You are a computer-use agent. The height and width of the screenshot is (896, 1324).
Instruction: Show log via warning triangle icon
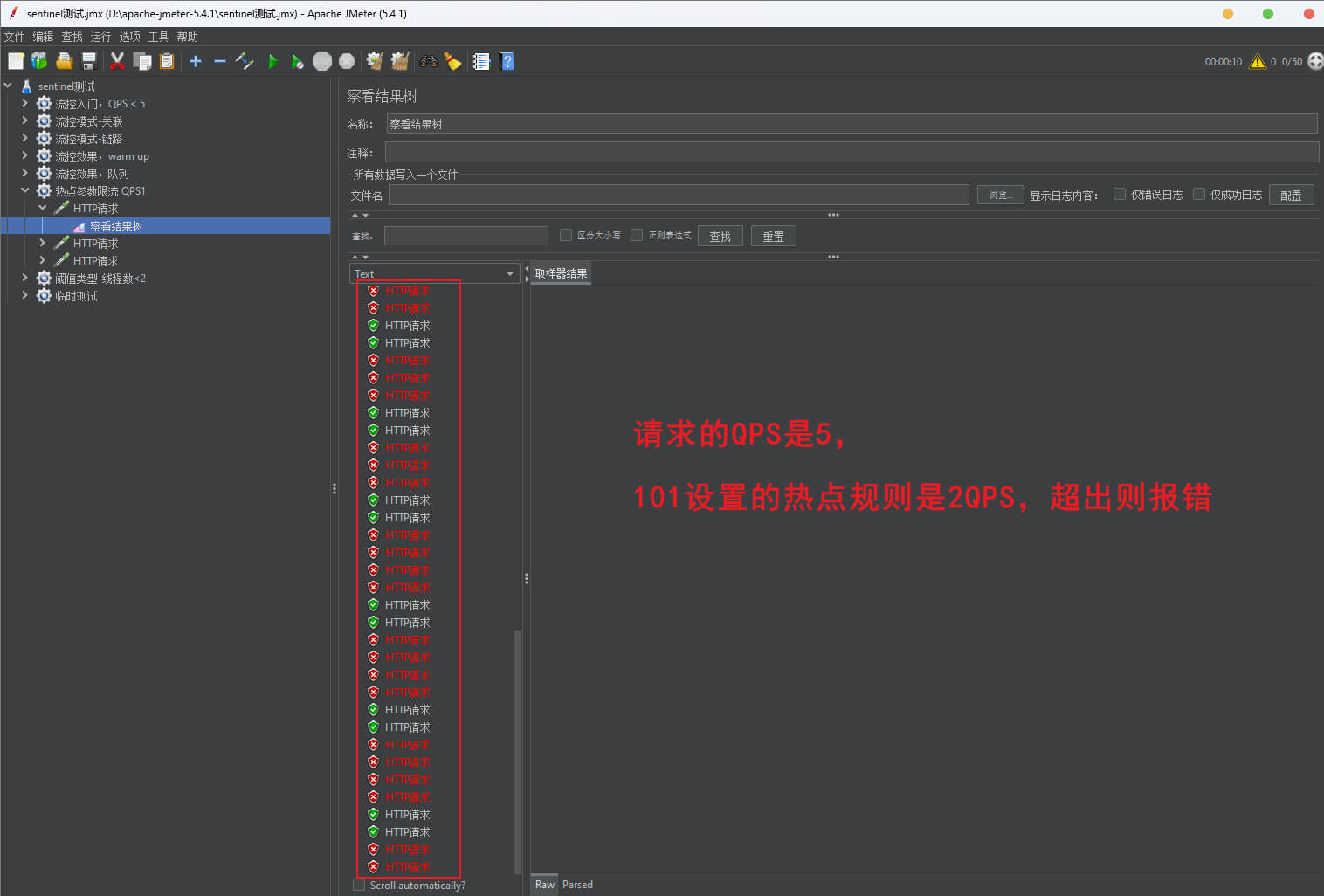1258,61
